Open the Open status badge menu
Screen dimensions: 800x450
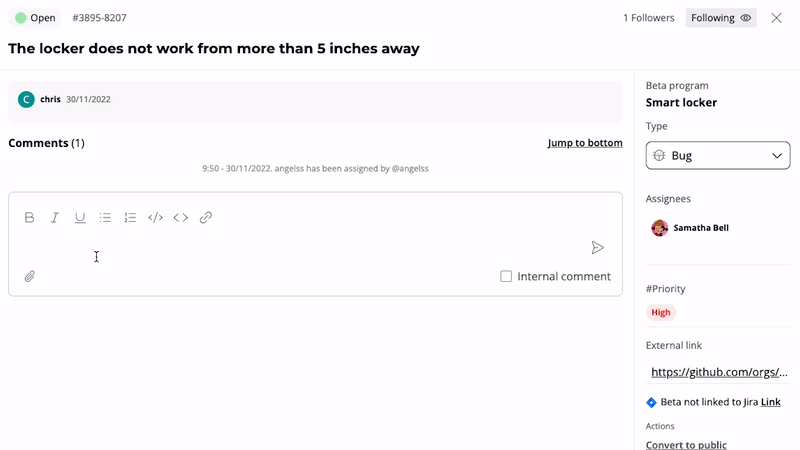(x=35, y=18)
